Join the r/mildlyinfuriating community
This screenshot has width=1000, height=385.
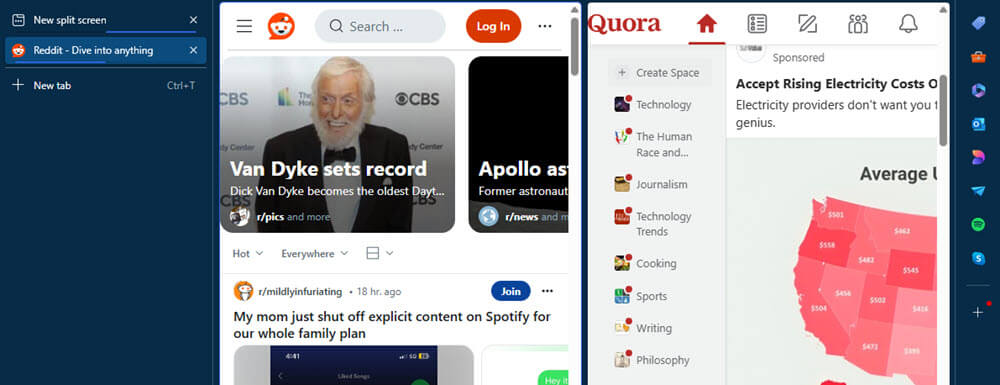click(x=511, y=291)
